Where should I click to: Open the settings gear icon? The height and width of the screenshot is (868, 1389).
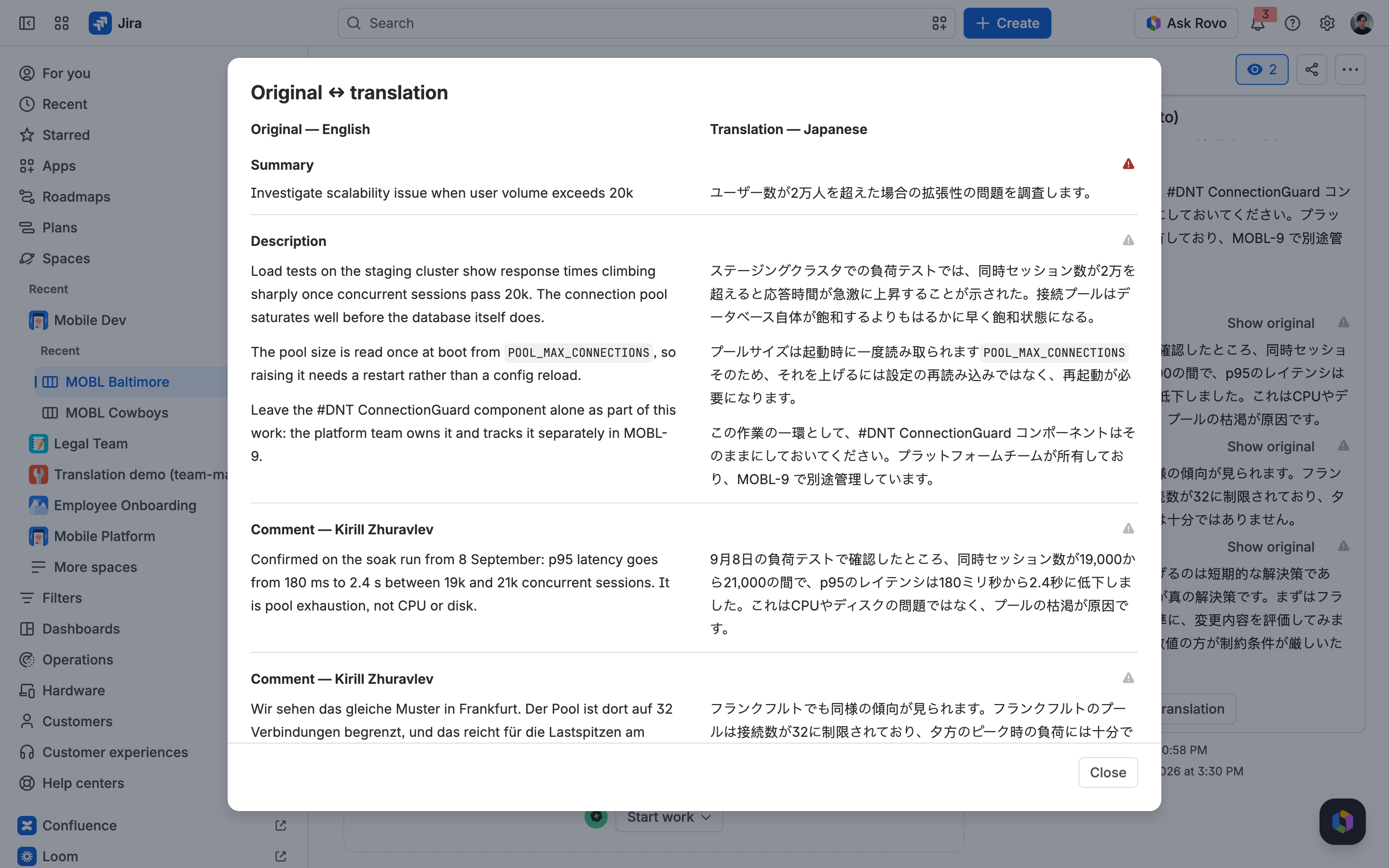1326,23
